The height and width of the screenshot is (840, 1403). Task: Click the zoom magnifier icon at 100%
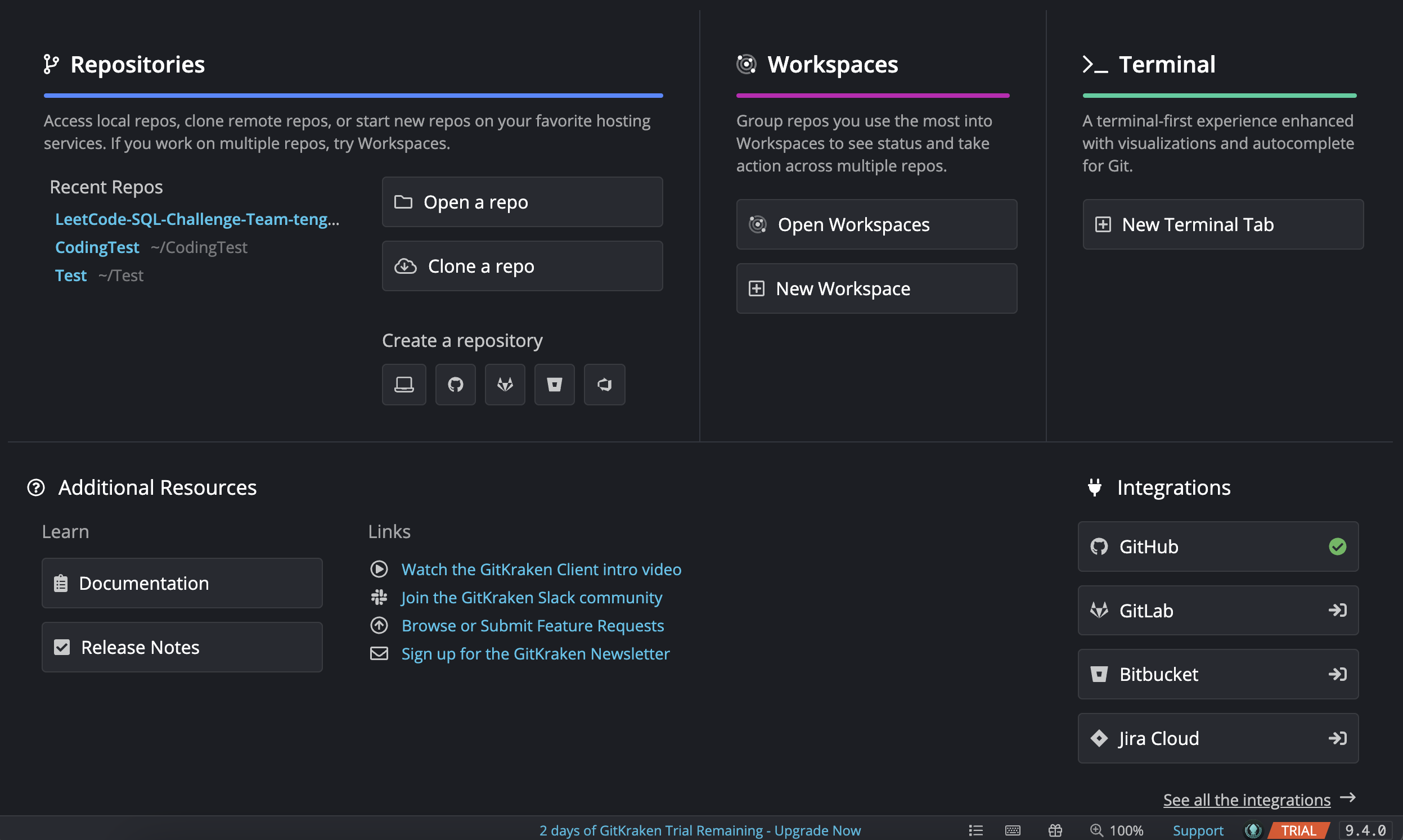[1097, 830]
